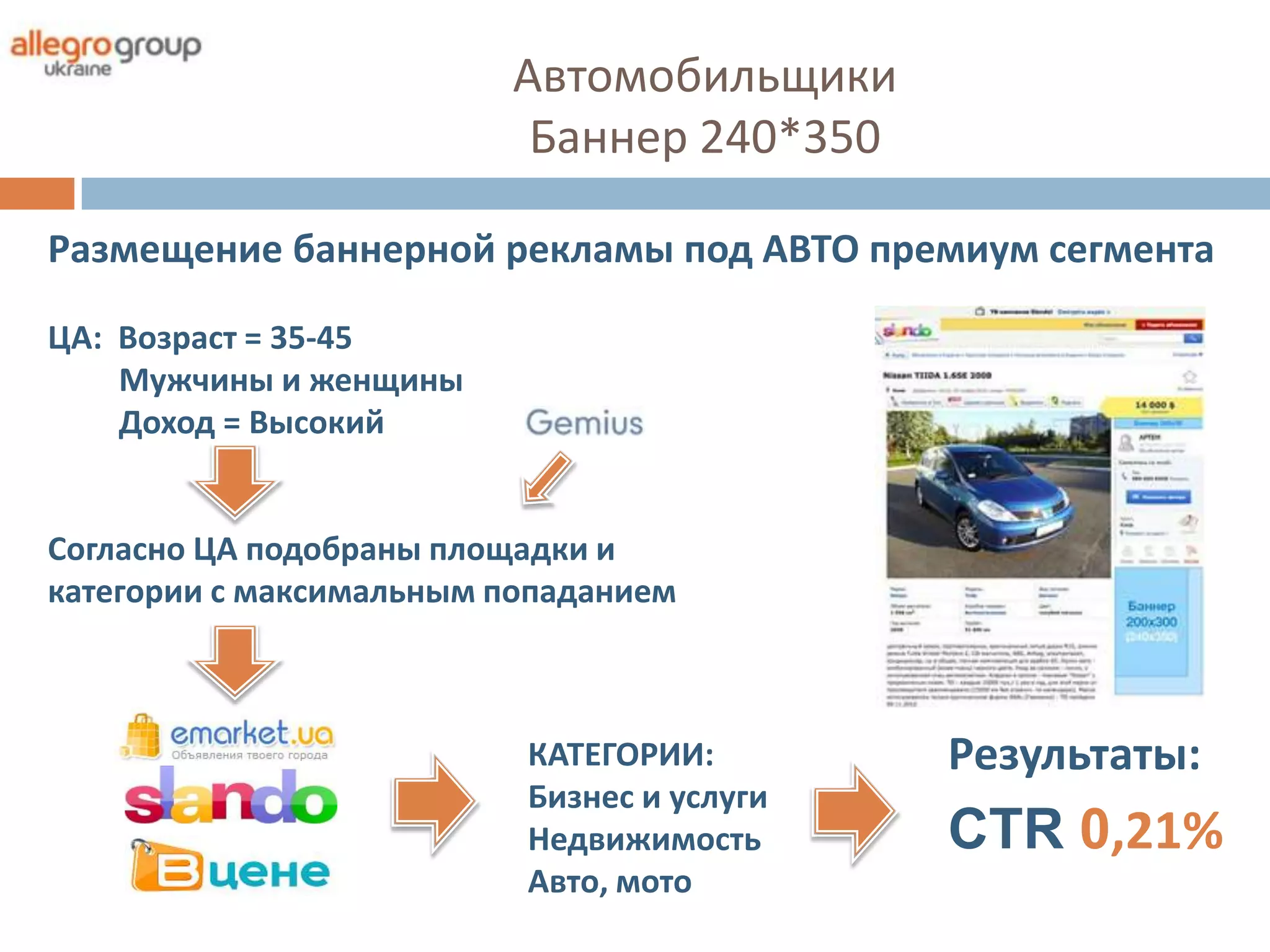Click the favorite star icon beside Nissan TIIDA listing
Image resolution: width=1270 pixels, height=952 pixels.
pyautogui.click(x=1189, y=376)
